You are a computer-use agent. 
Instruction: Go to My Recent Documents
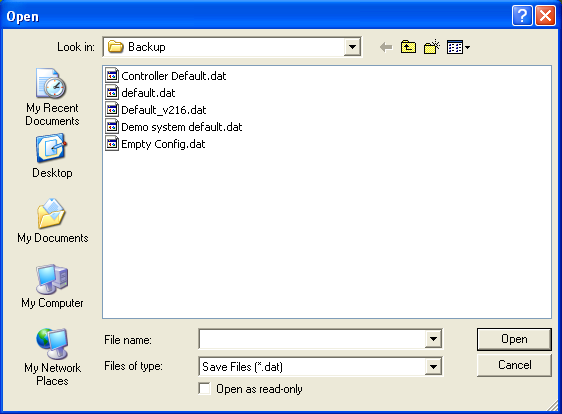click(52, 97)
